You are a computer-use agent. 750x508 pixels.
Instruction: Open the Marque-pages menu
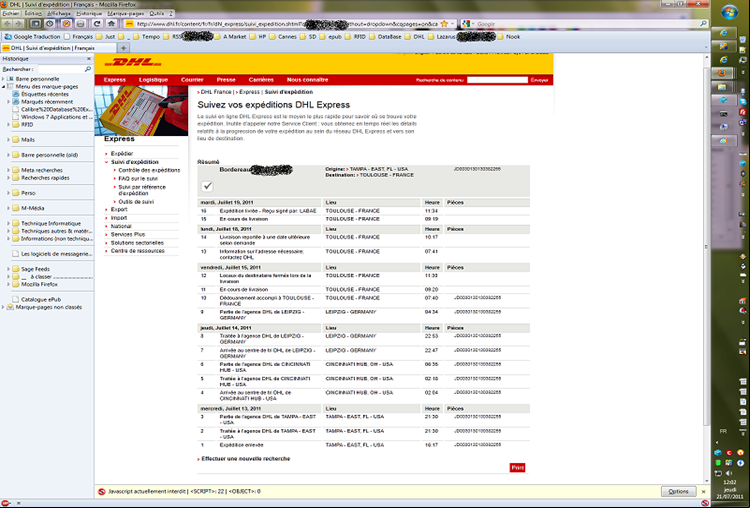click(x=126, y=13)
